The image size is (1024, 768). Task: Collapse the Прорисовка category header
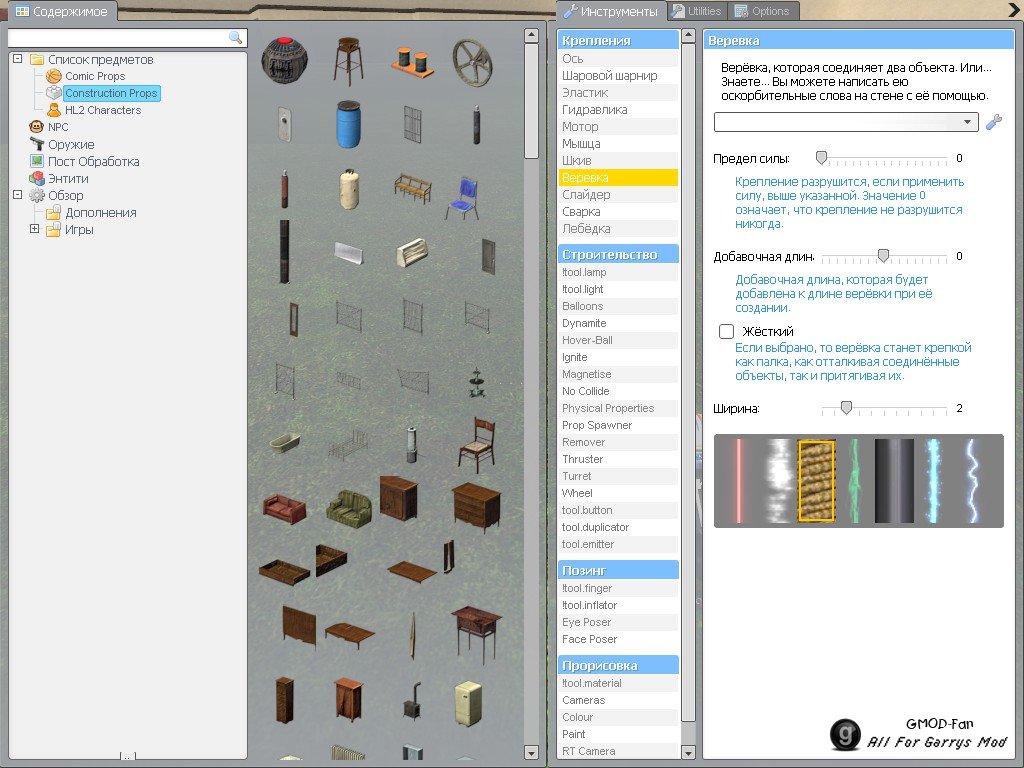pos(618,665)
